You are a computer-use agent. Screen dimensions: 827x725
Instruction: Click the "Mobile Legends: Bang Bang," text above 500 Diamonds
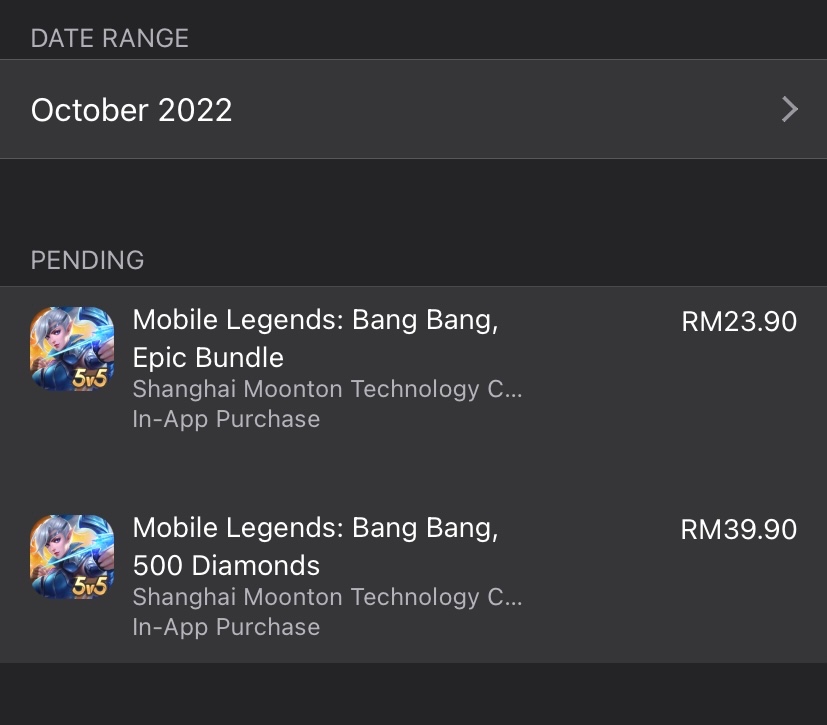point(315,528)
